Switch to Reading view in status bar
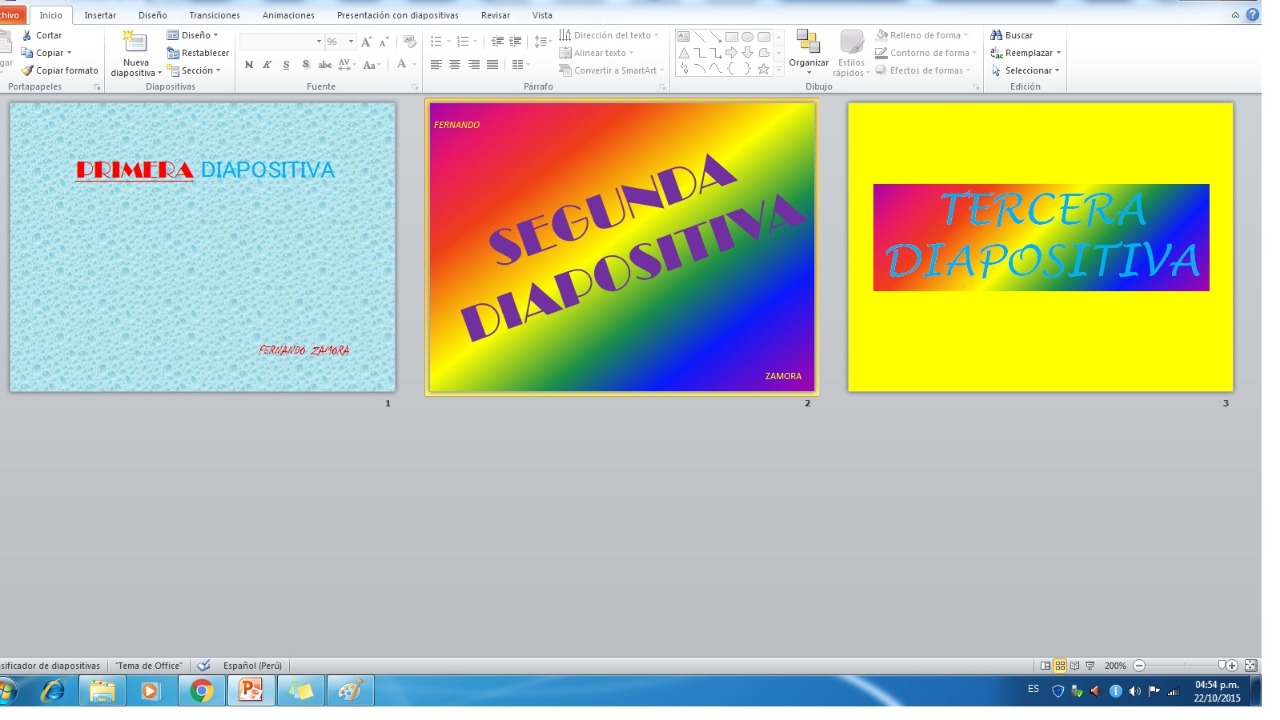 1075,665
